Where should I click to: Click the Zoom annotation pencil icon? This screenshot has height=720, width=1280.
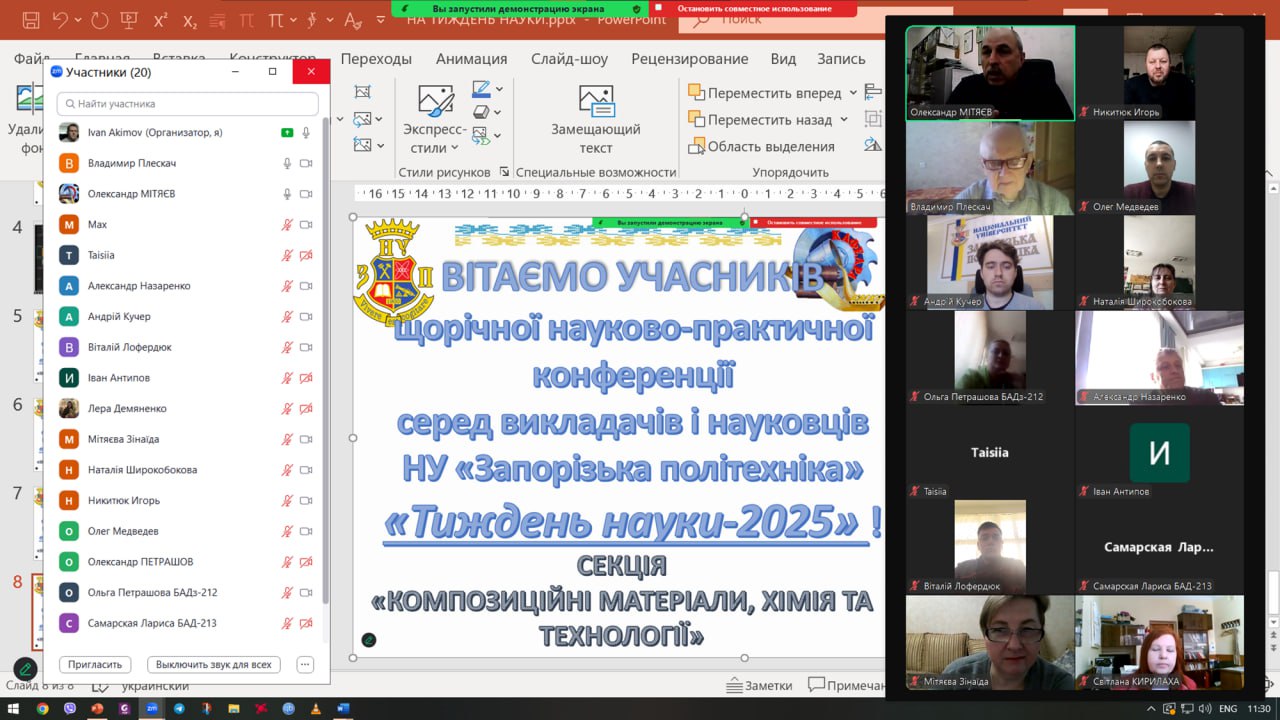[25, 669]
